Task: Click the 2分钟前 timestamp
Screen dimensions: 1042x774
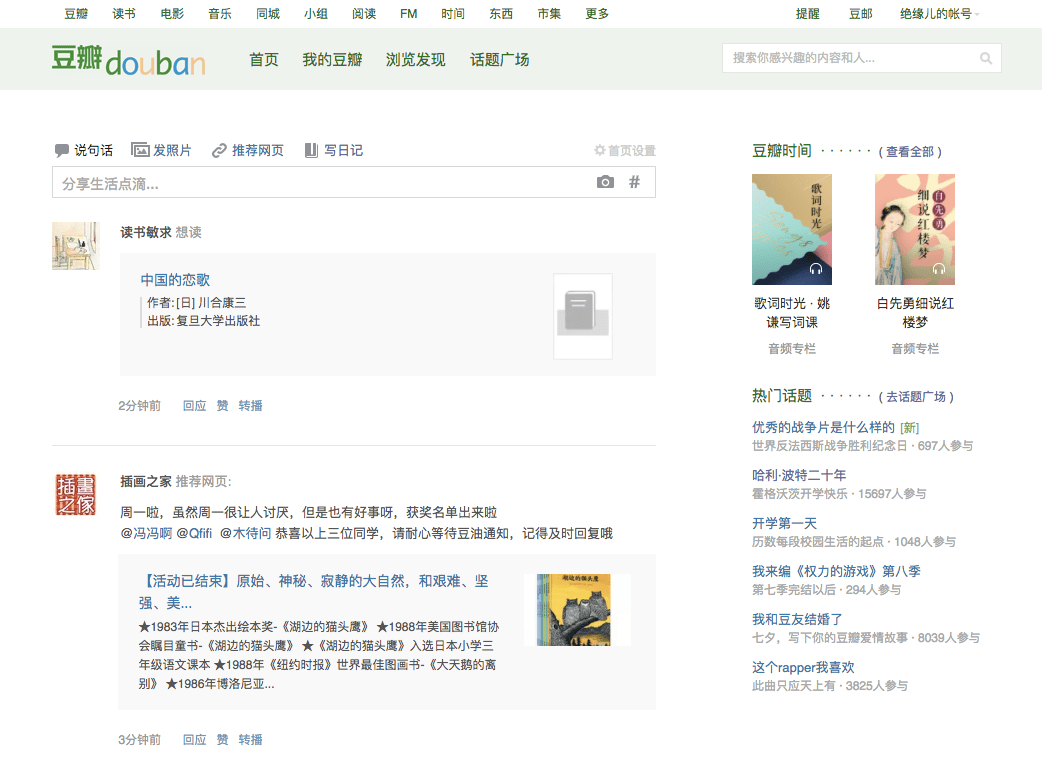Action: coord(140,405)
